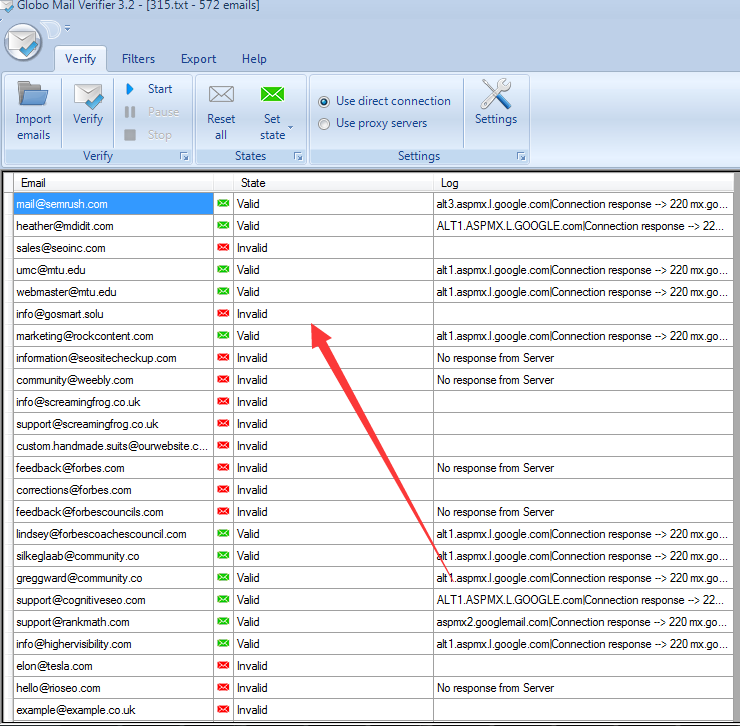Open the Export ribbon tab
This screenshot has width=740, height=726.
(198, 59)
